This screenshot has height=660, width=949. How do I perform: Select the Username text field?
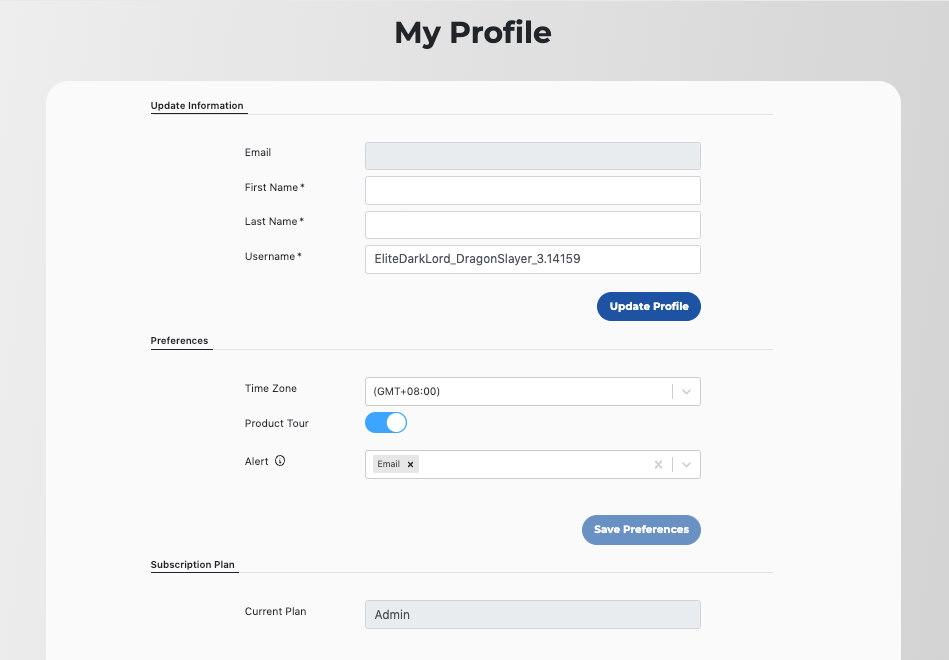click(x=532, y=259)
